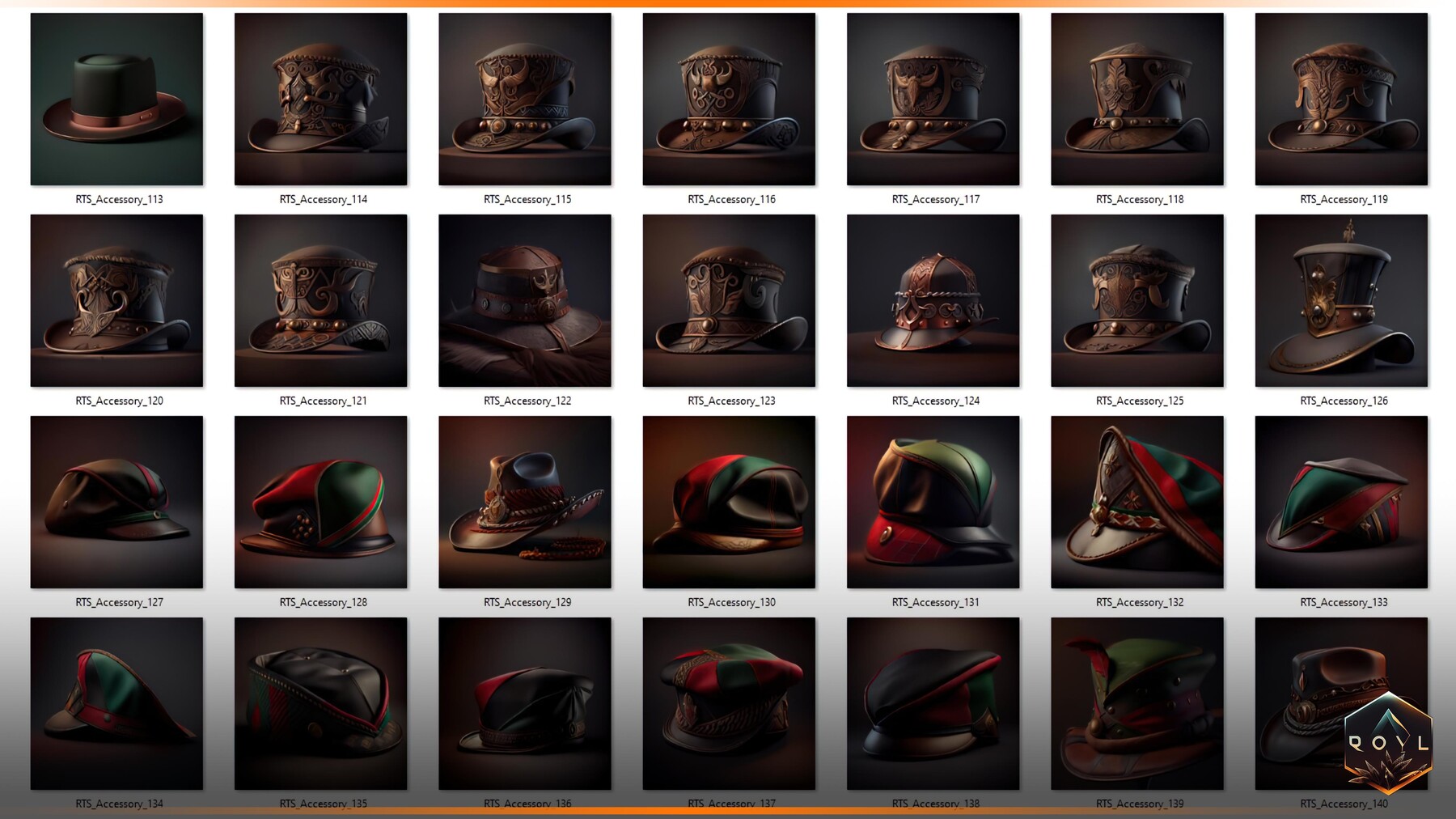1456x819 pixels.
Task: Select the RTS_Accessory_114 filename label
Action: pos(324,198)
